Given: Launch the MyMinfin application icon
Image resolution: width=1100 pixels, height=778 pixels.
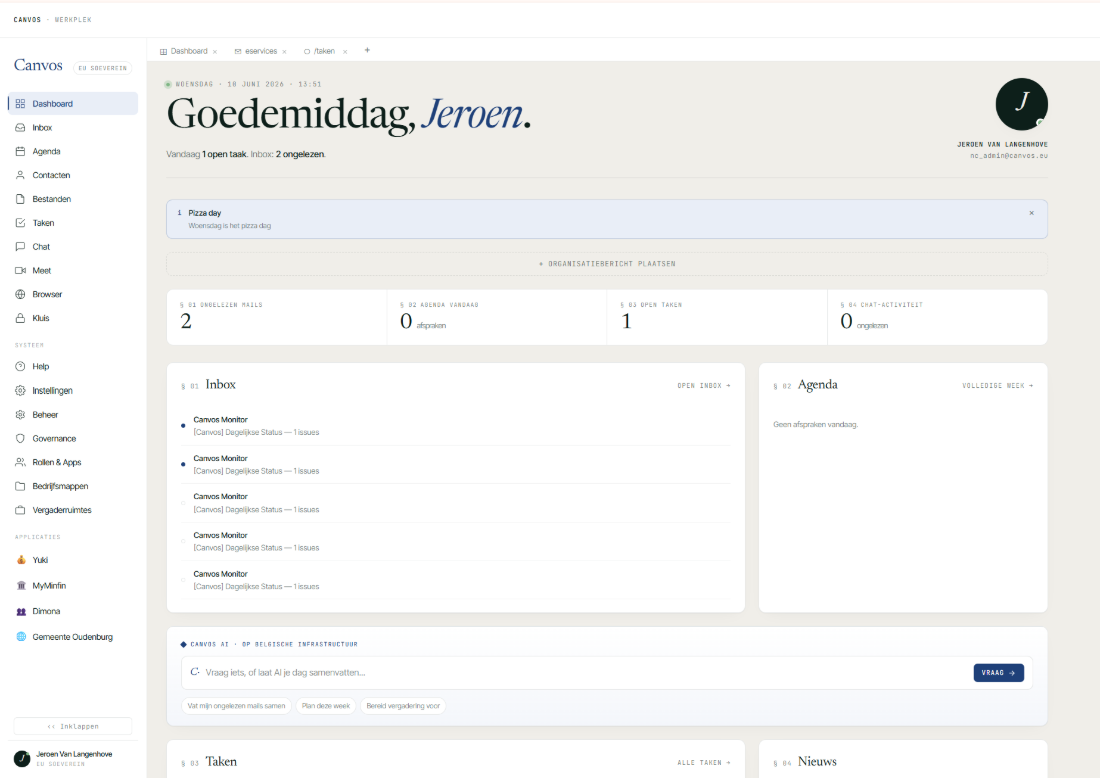Looking at the screenshot, I should click(21, 586).
